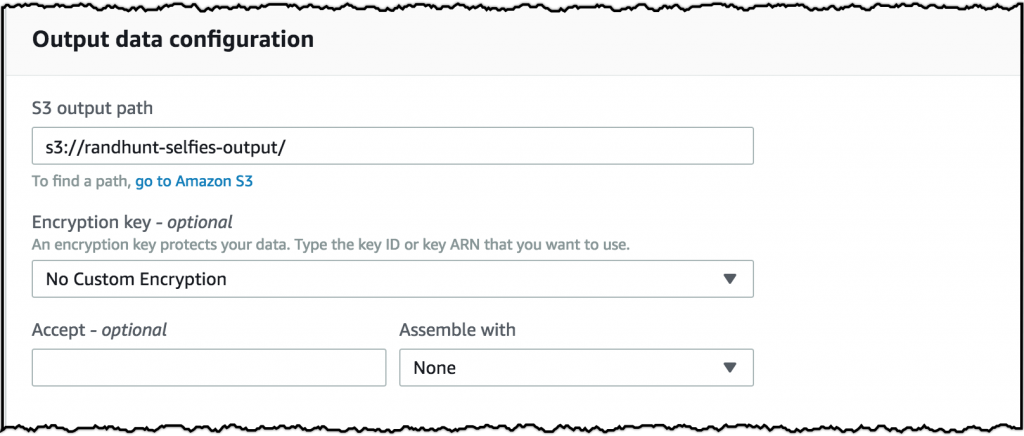Click the Assemble with dropdown arrow
Viewport: 1024px width, 436px height.
[x=729, y=368]
